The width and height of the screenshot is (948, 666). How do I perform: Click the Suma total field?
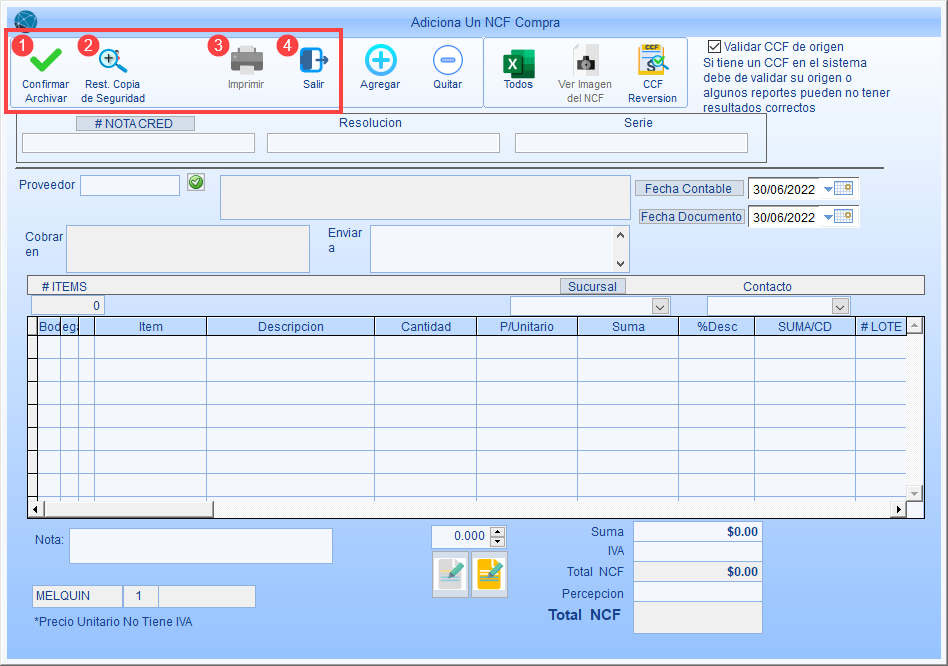tap(698, 532)
